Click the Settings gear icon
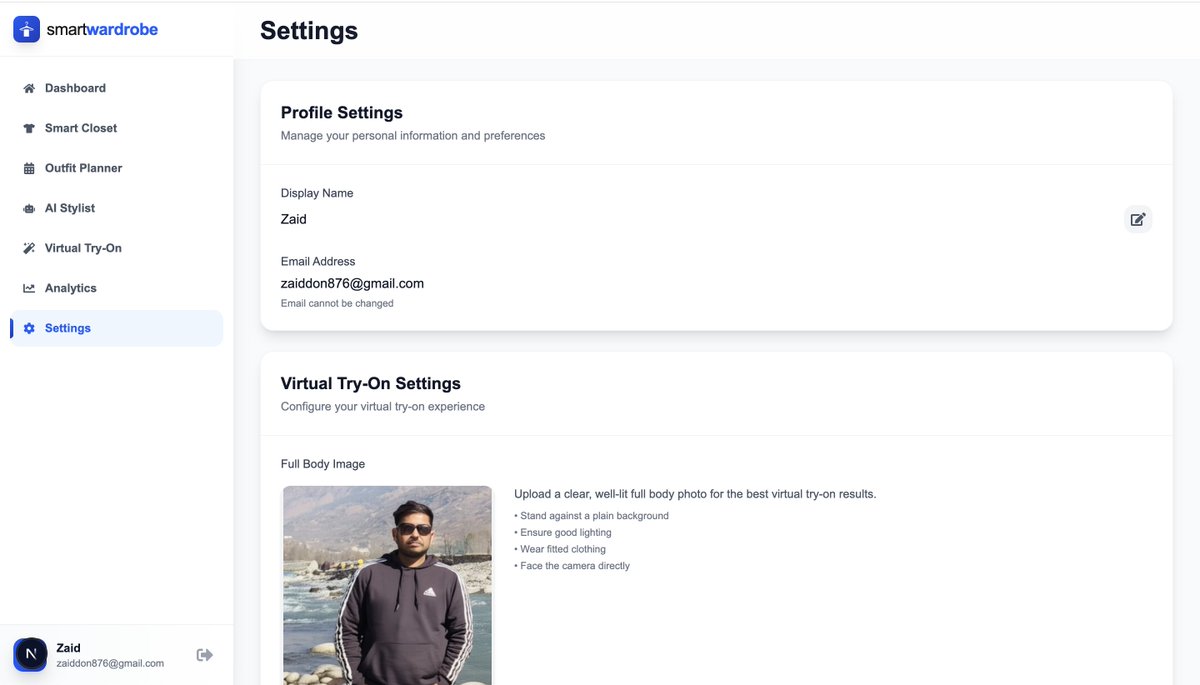1200x685 pixels. click(29, 328)
